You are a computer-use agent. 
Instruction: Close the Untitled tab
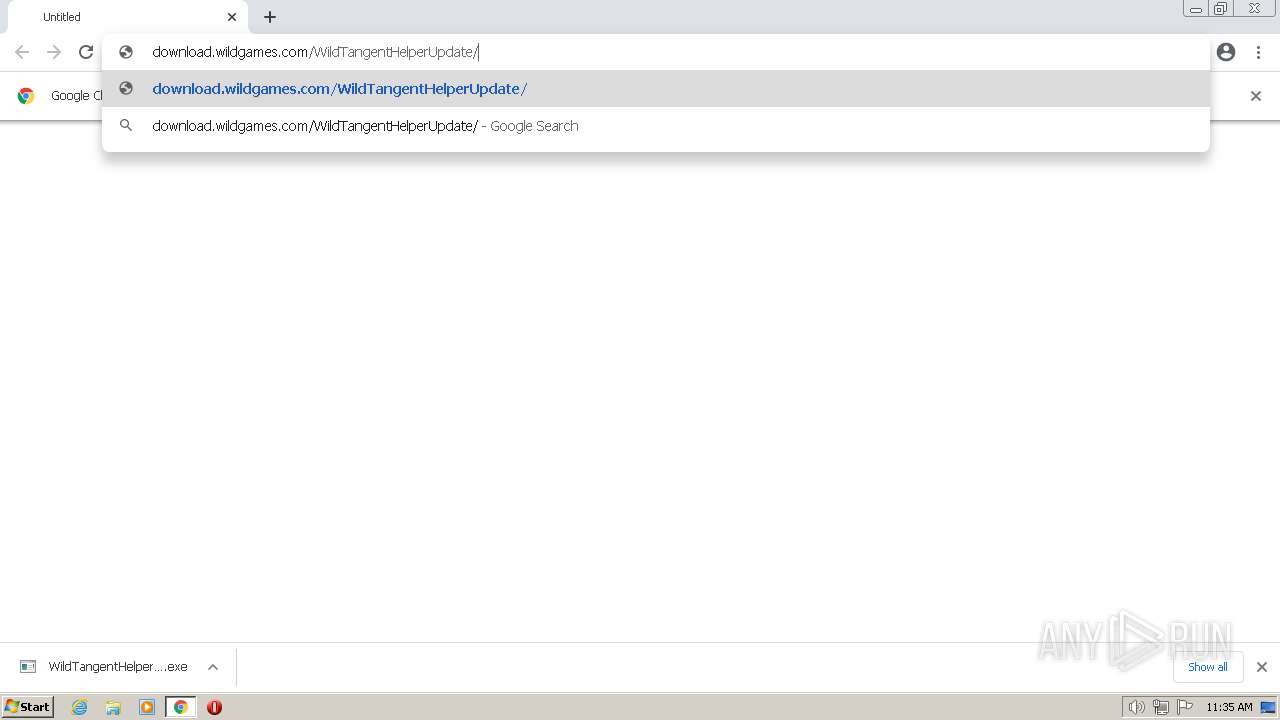tap(232, 17)
